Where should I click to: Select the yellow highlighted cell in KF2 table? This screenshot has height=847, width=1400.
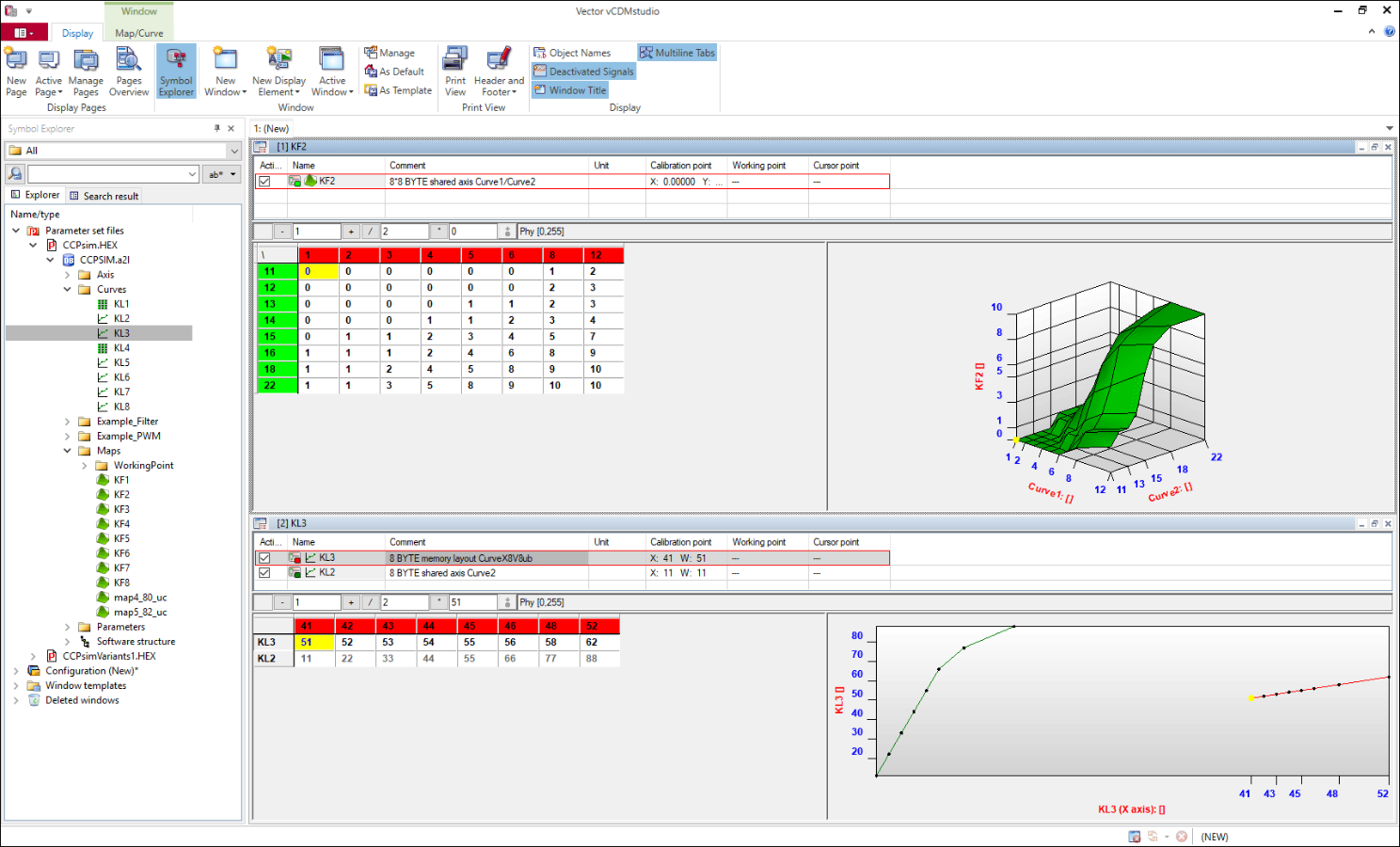point(318,271)
